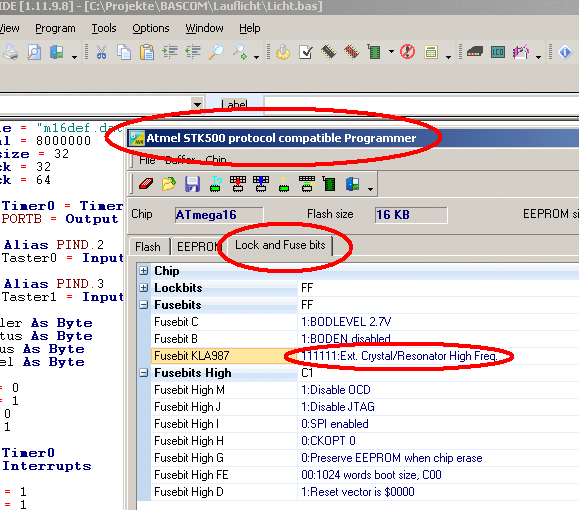
Task: Open the Help menu
Action: coord(250,28)
